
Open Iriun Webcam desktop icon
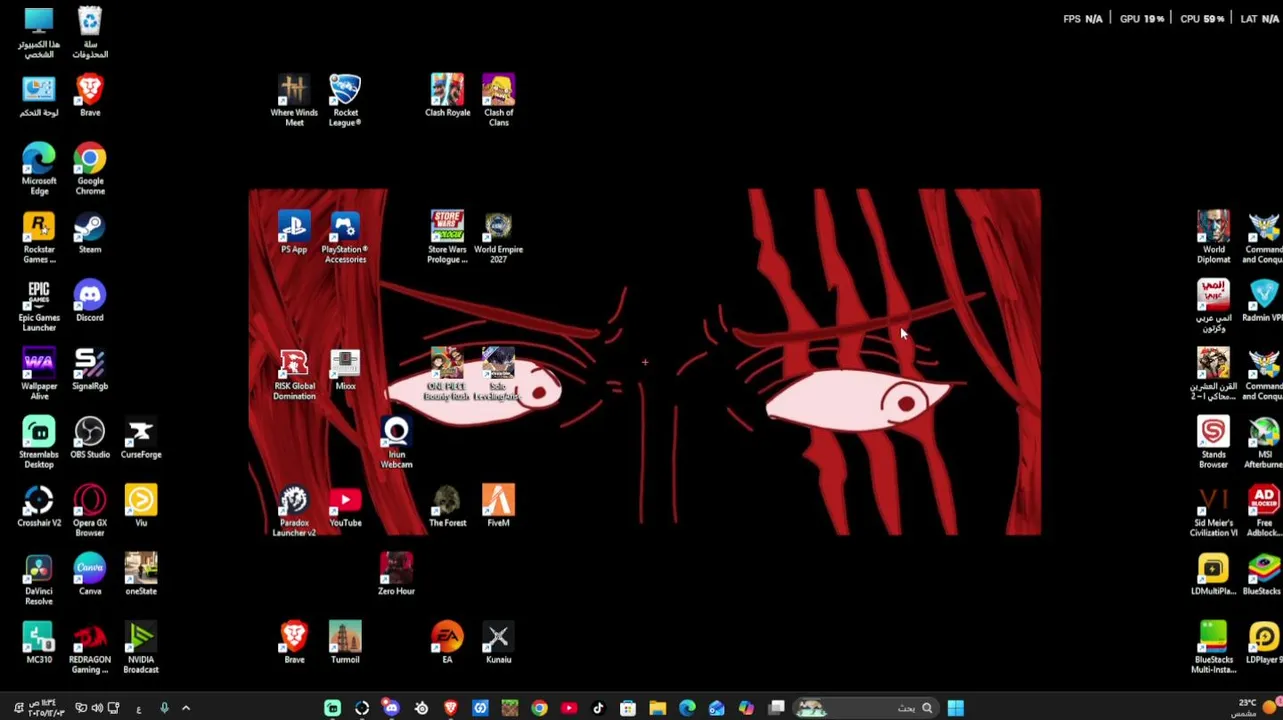(396, 442)
